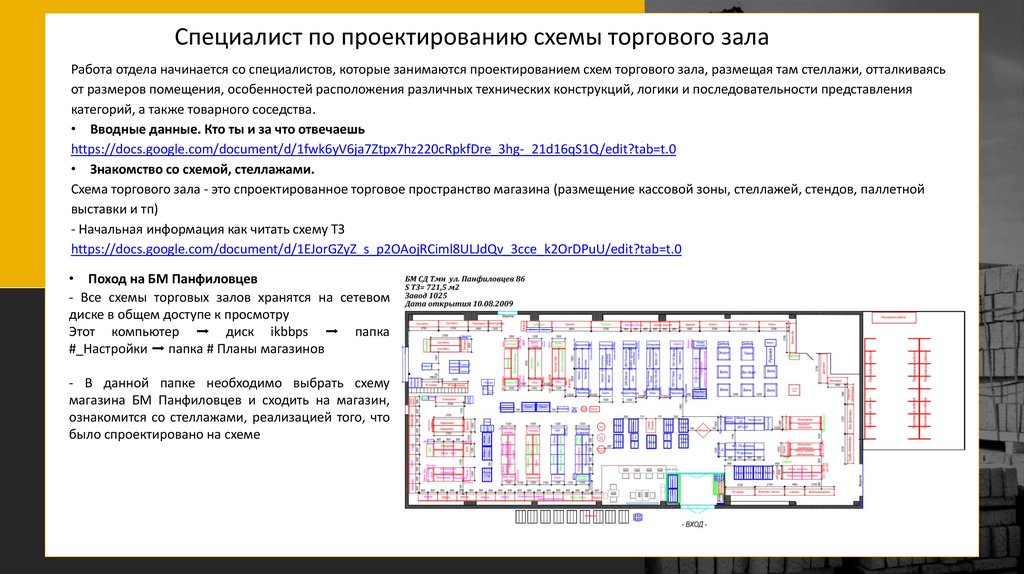The height and width of the screenshot is (574, 1024).
Task: Click the paragraph starting 'Схема торгового зала - это'
Action: [x=498, y=199]
